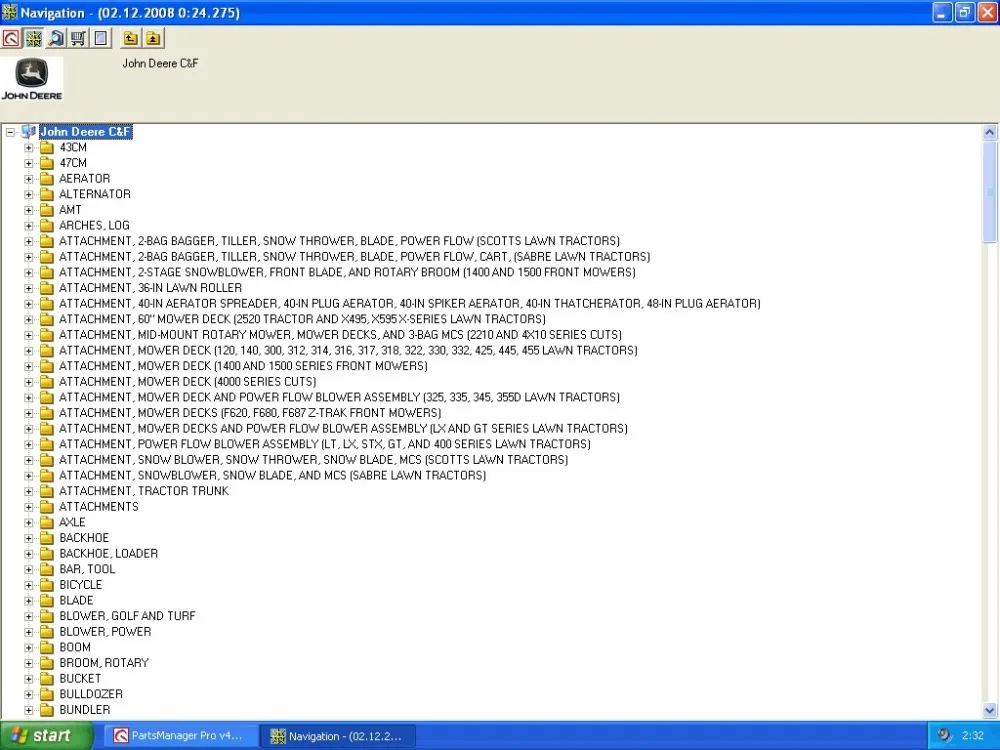1000x750 pixels.
Task: Expand ATTACHMENT, MOWER DECK (4000 SERIES CUTS)
Action: [29, 382]
